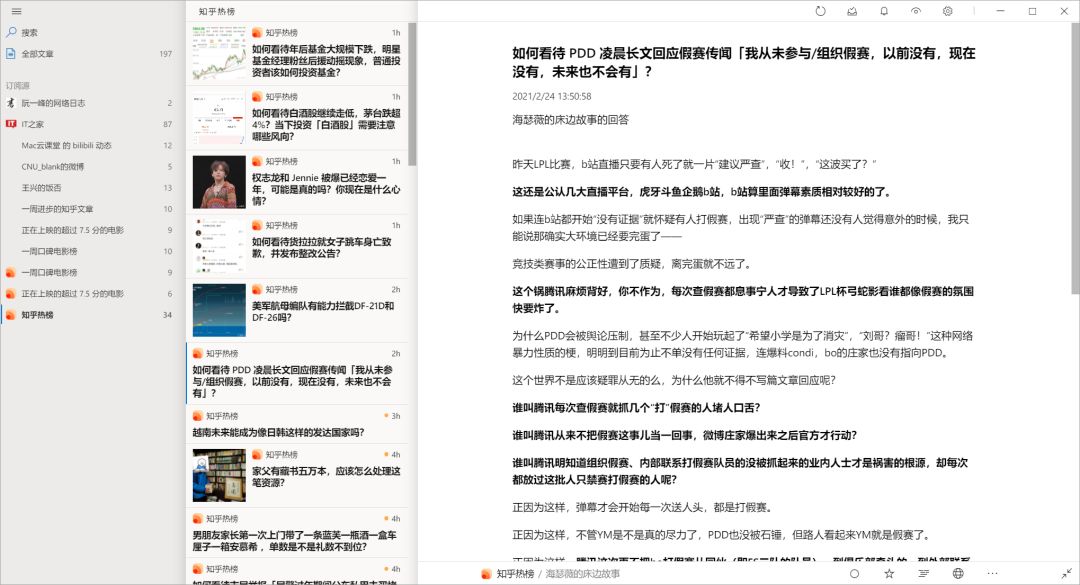Open article 男朋友家长第一次上门

click(297, 533)
